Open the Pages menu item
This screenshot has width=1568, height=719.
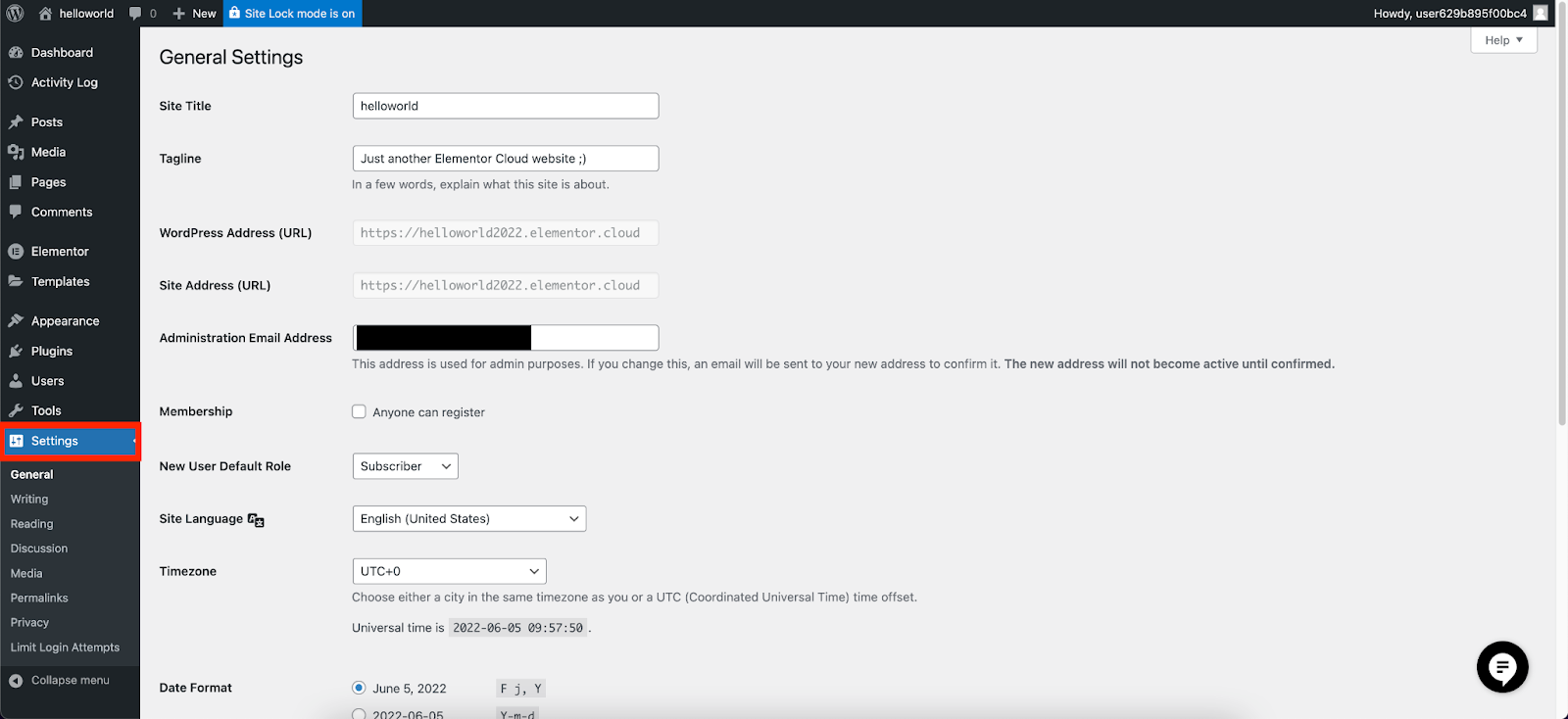coord(70,182)
